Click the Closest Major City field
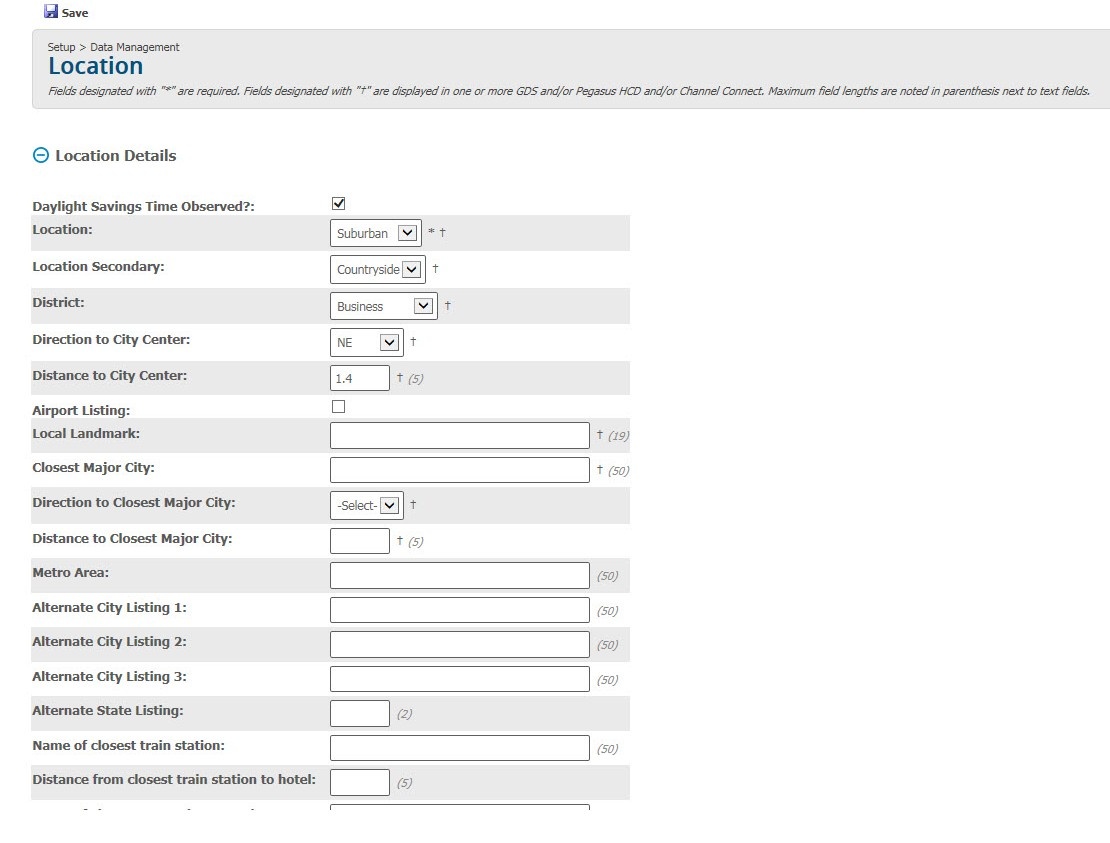Viewport: 1110px width, 843px height. pos(459,470)
